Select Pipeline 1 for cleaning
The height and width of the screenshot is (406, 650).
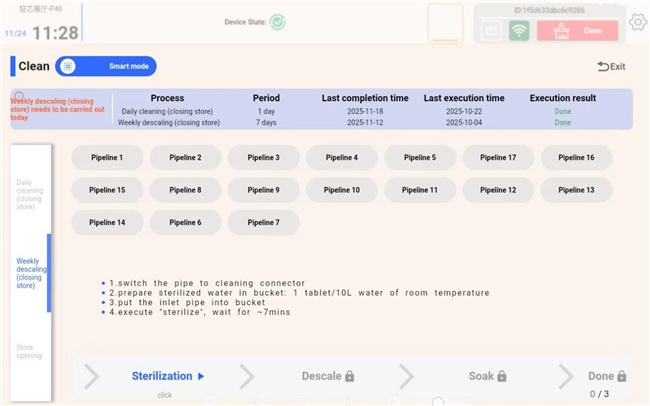pyautogui.click(x=107, y=158)
